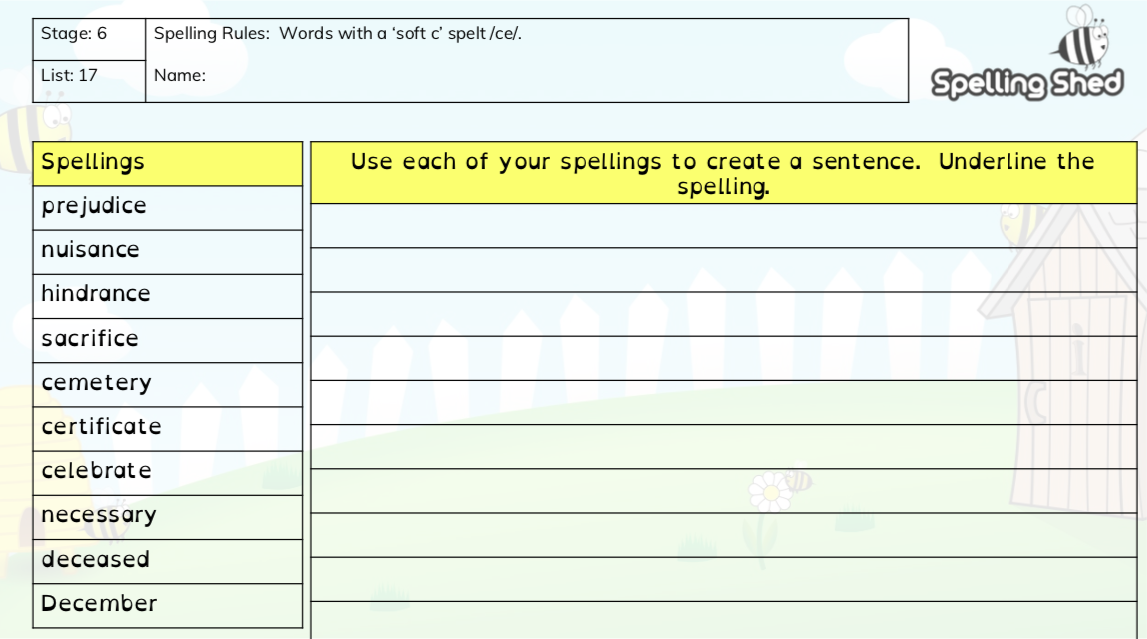Choose the word certificate in the list
The width and height of the screenshot is (1147, 639).
(101, 427)
